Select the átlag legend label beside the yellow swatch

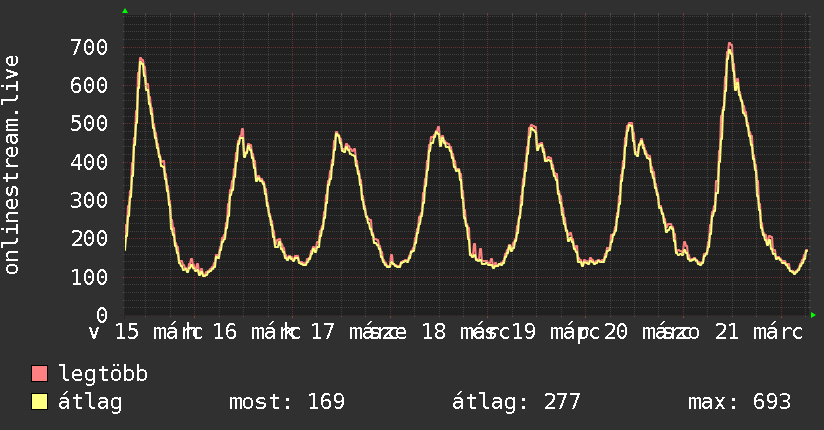tap(90, 402)
